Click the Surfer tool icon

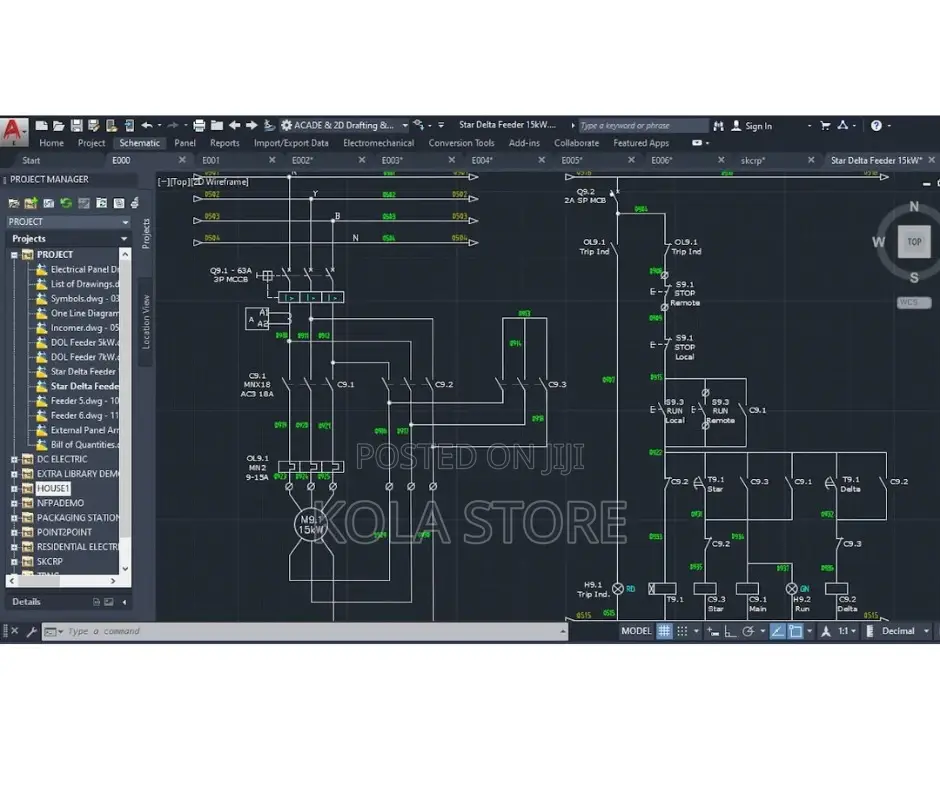[269, 125]
